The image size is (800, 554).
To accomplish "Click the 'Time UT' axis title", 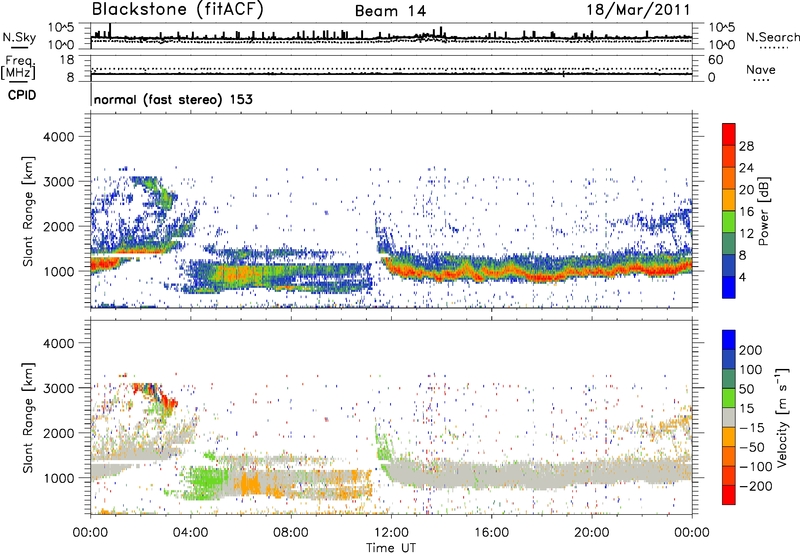I will click(391, 548).
